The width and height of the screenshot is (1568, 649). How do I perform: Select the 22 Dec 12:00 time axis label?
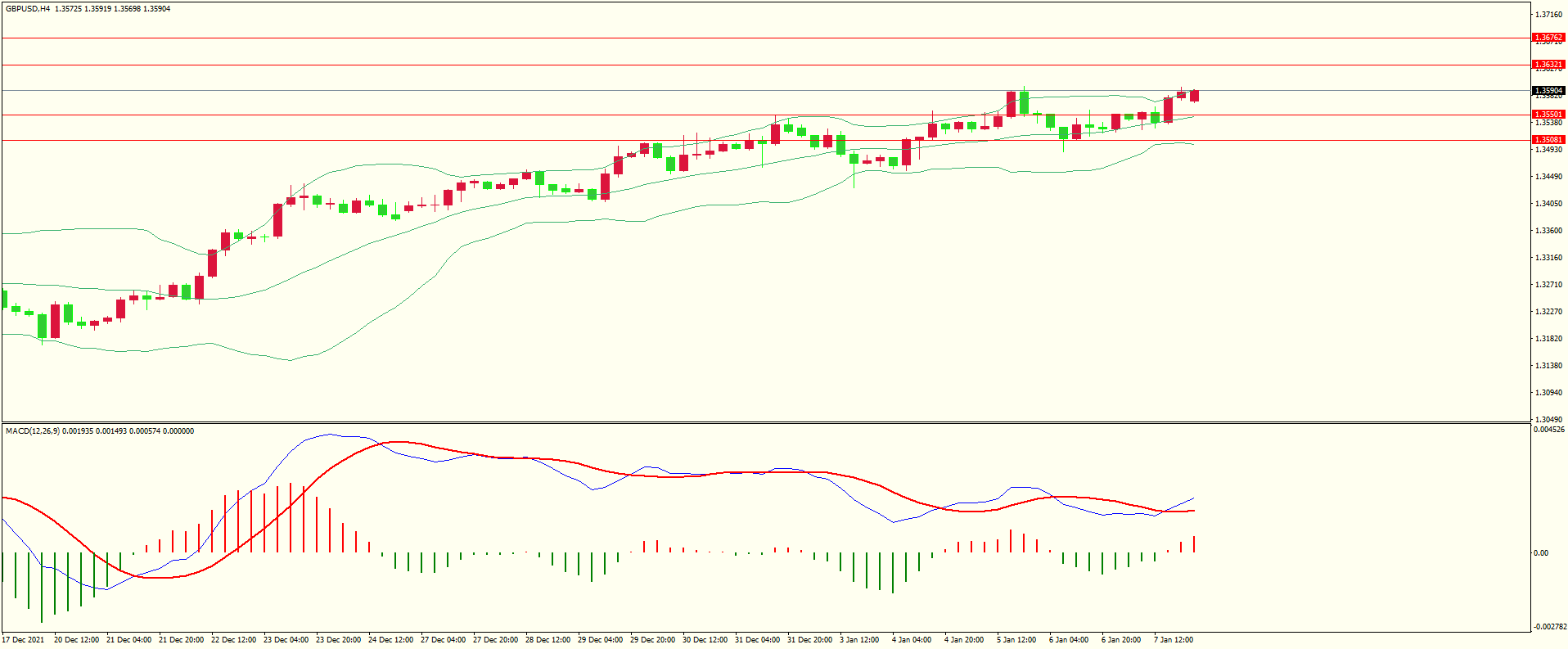[x=233, y=640]
